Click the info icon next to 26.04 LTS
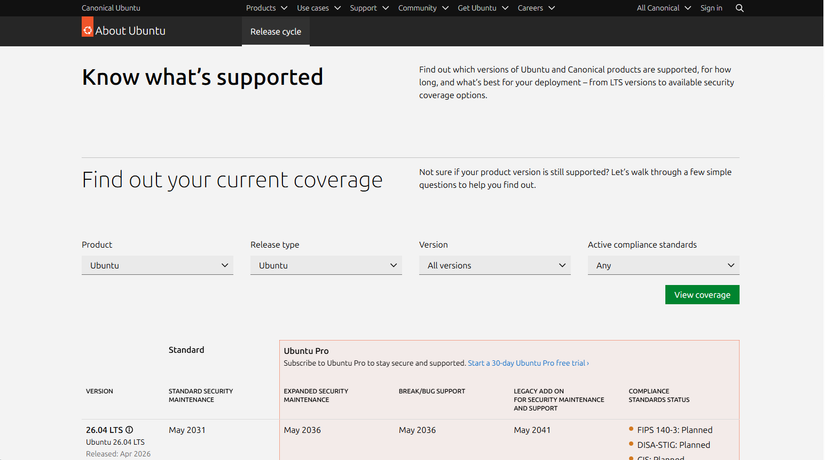This screenshot has height=460, width=825. point(129,430)
